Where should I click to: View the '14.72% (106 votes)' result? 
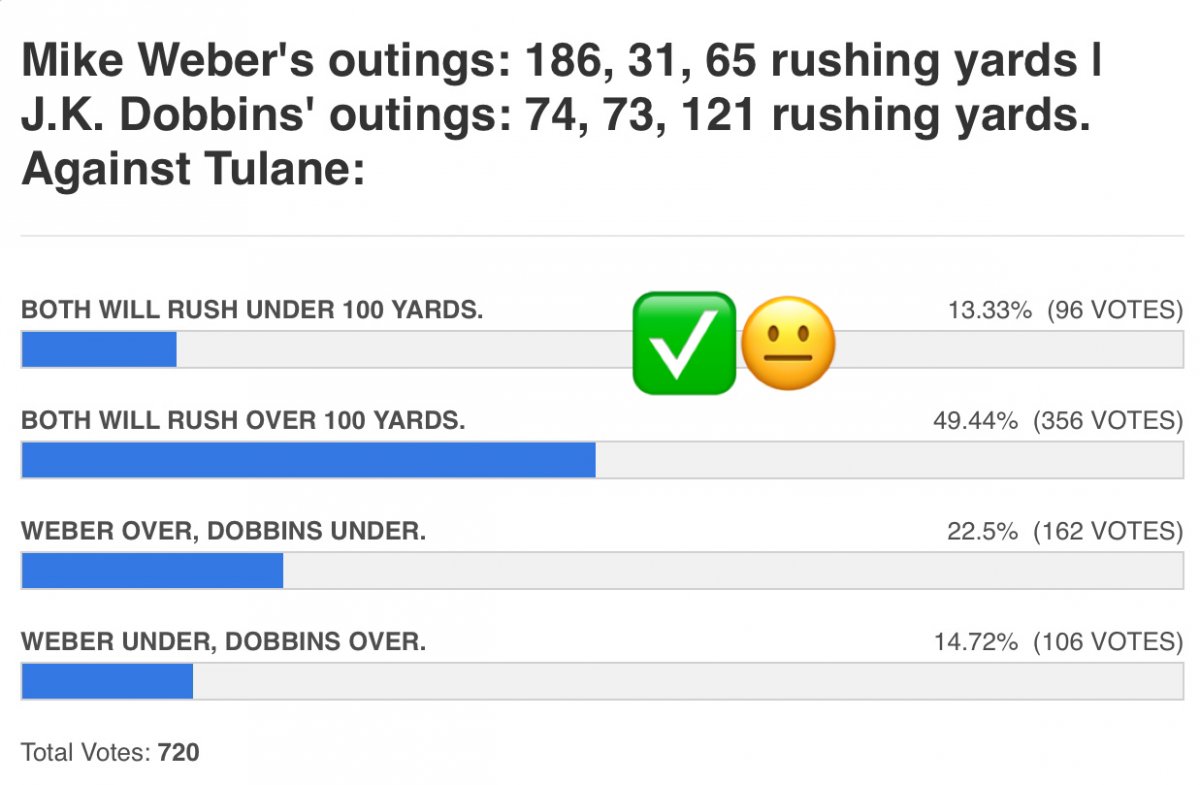[x=1058, y=641]
